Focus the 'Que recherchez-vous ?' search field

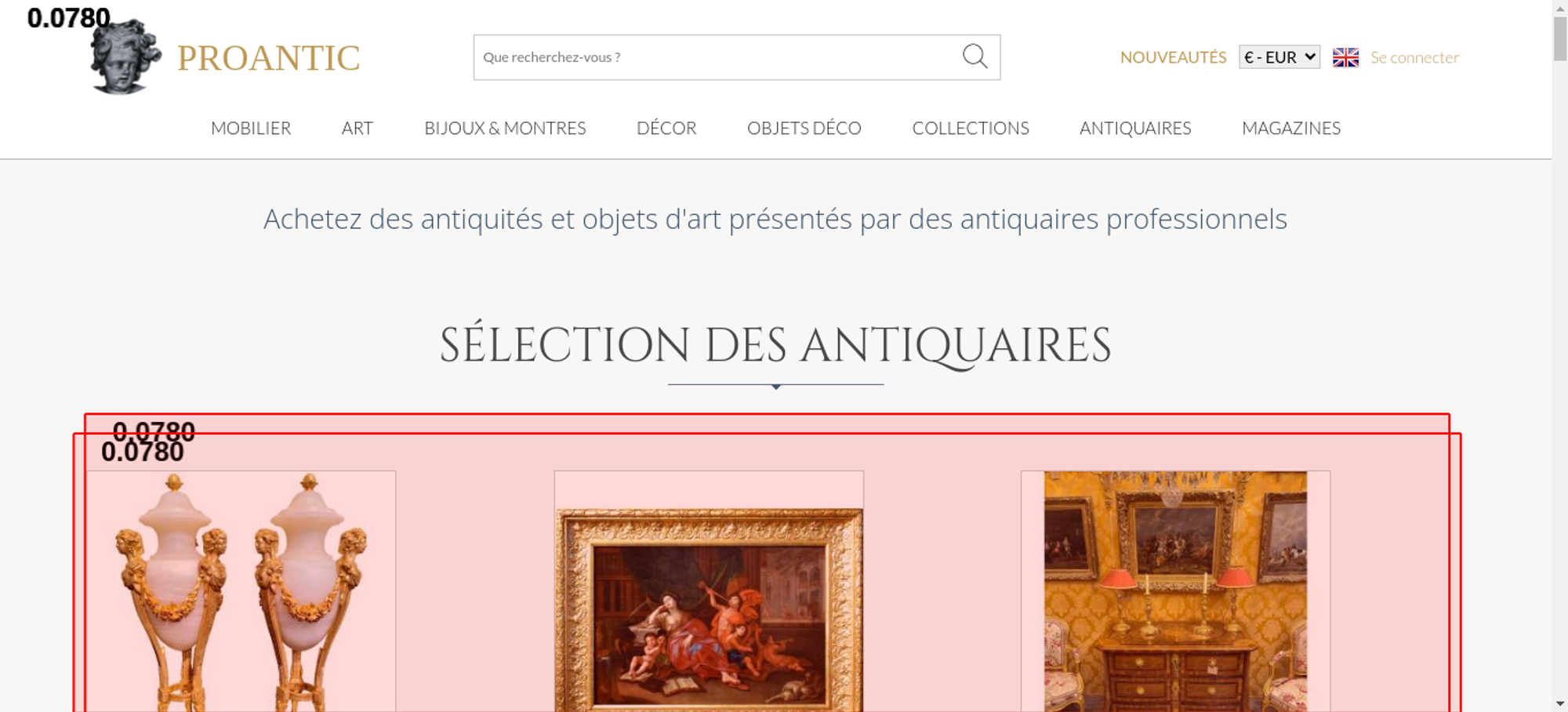(x=717, y=57)
